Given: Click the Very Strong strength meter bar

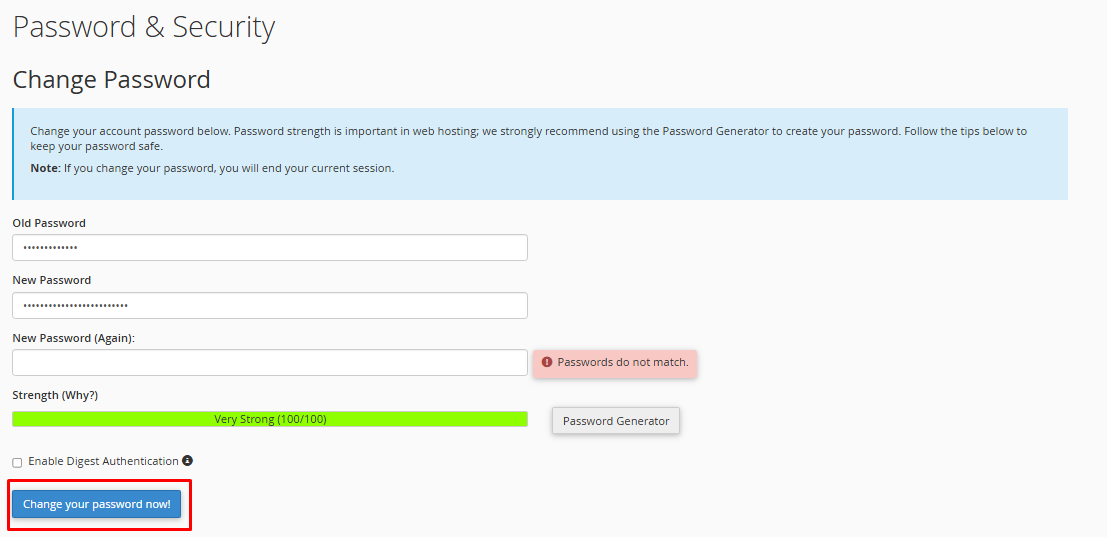Looking at the screenshot, I should point(270,419).
